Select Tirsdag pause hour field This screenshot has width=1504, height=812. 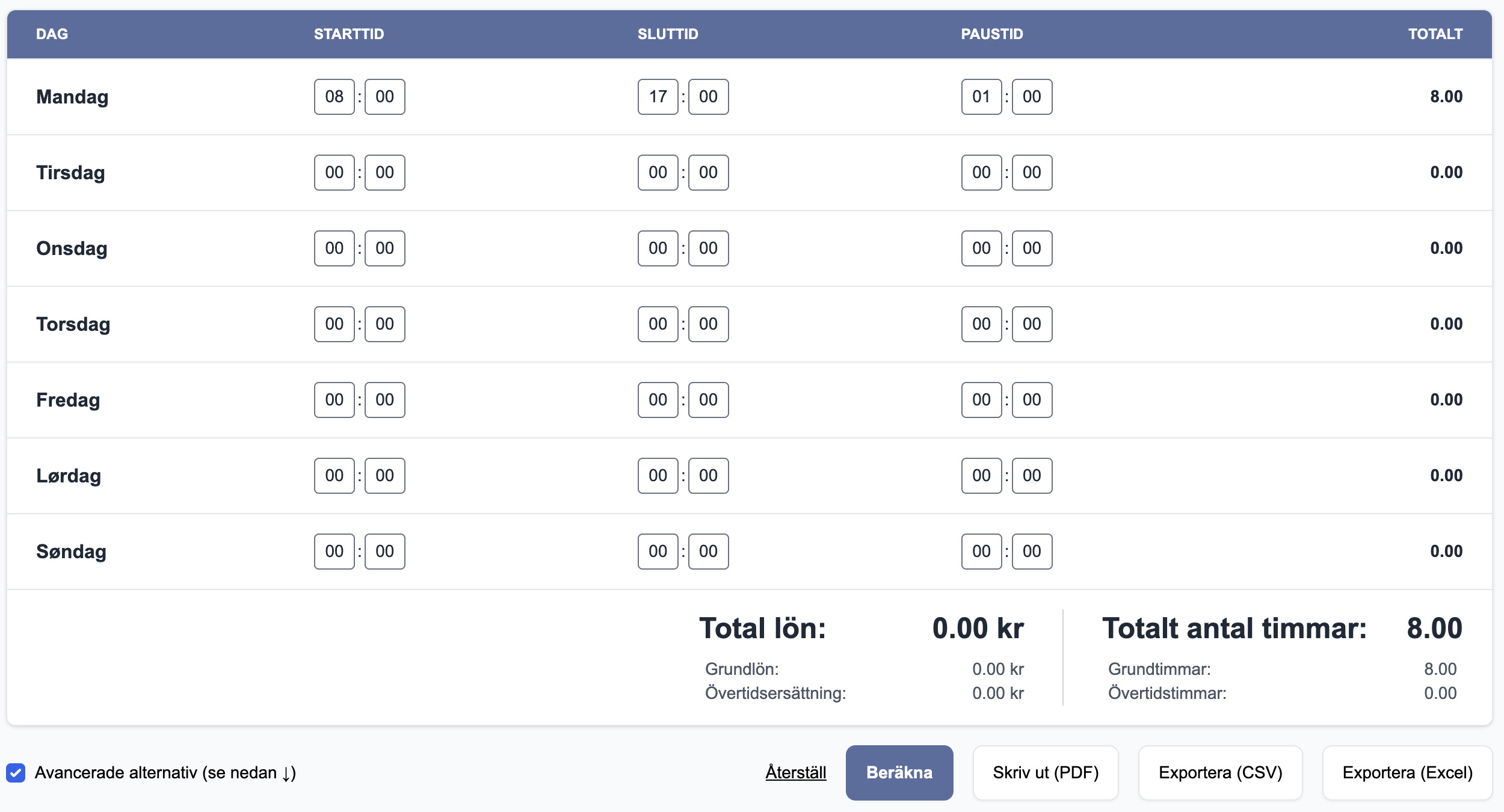point(982,173)
